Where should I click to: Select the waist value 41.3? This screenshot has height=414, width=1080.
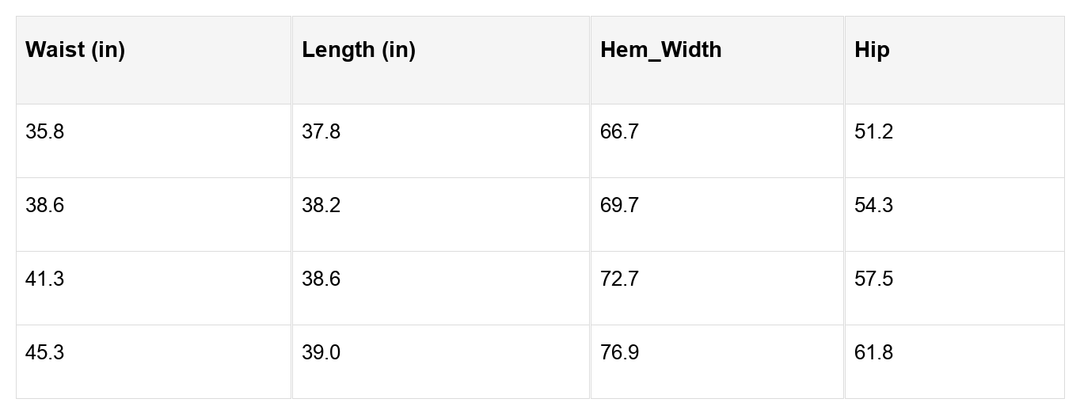tap(45, 279)
